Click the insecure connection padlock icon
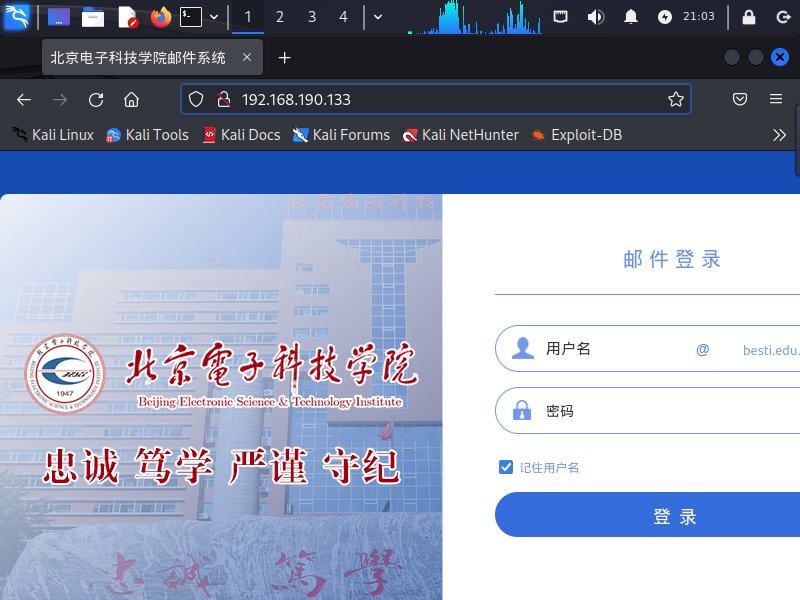 pyautogui.click(x=223, y=99)
